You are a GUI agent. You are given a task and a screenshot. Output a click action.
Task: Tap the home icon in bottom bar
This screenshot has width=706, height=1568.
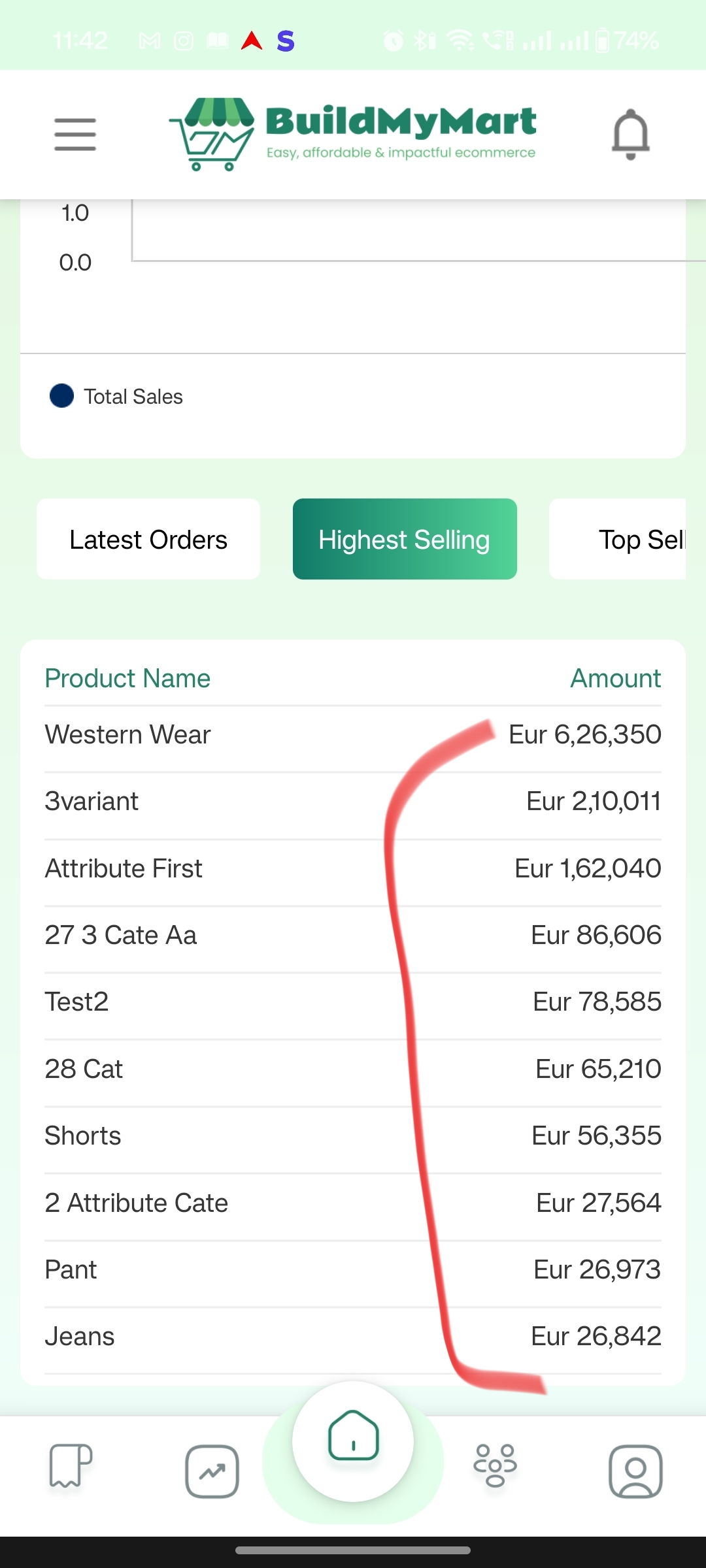[x=353, y=1435]
